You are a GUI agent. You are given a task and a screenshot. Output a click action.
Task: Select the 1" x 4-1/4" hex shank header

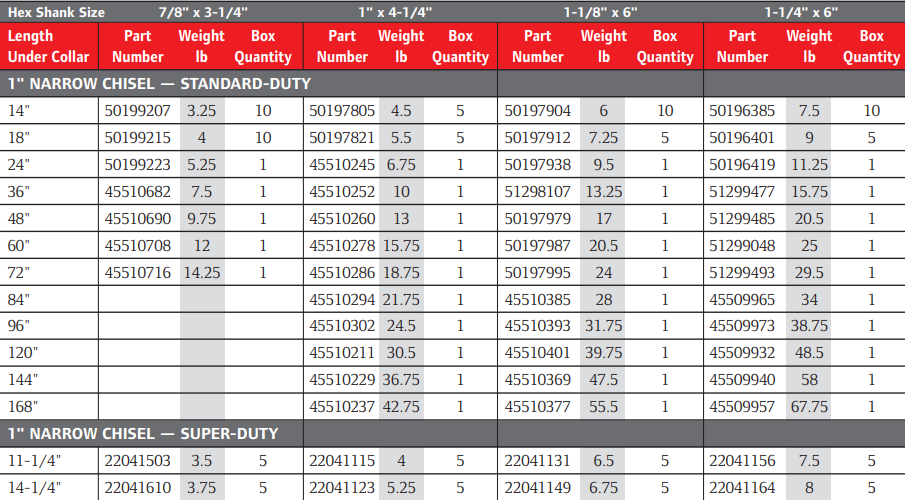pyautogui.click(x=398, y=12)
